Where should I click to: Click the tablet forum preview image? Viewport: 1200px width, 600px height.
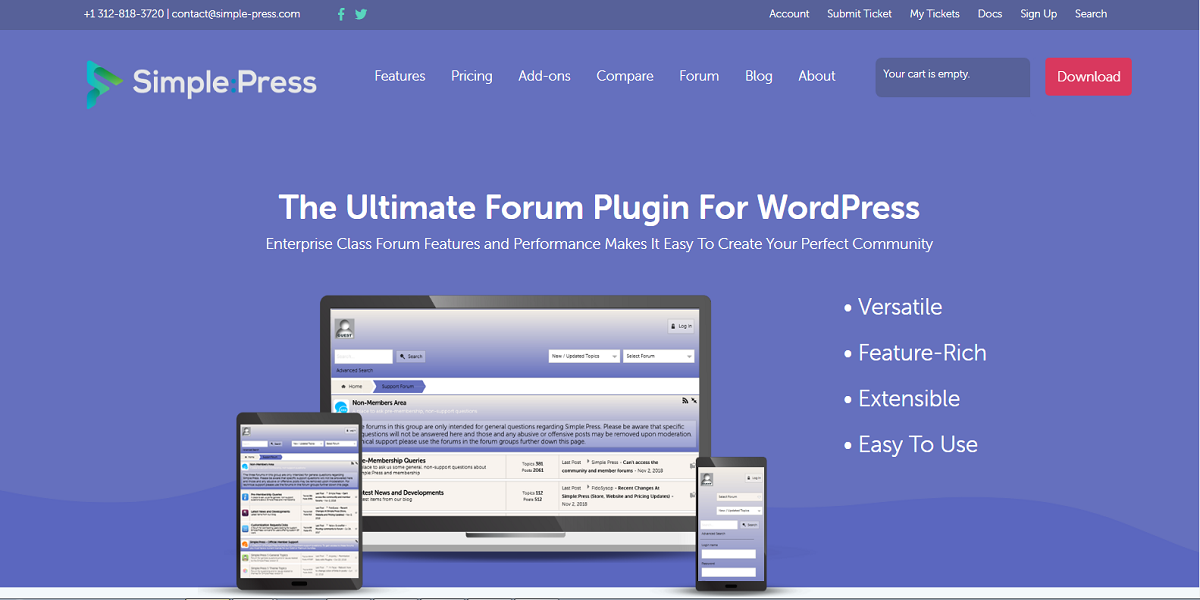pyautogui.click(x=298, y=500)
